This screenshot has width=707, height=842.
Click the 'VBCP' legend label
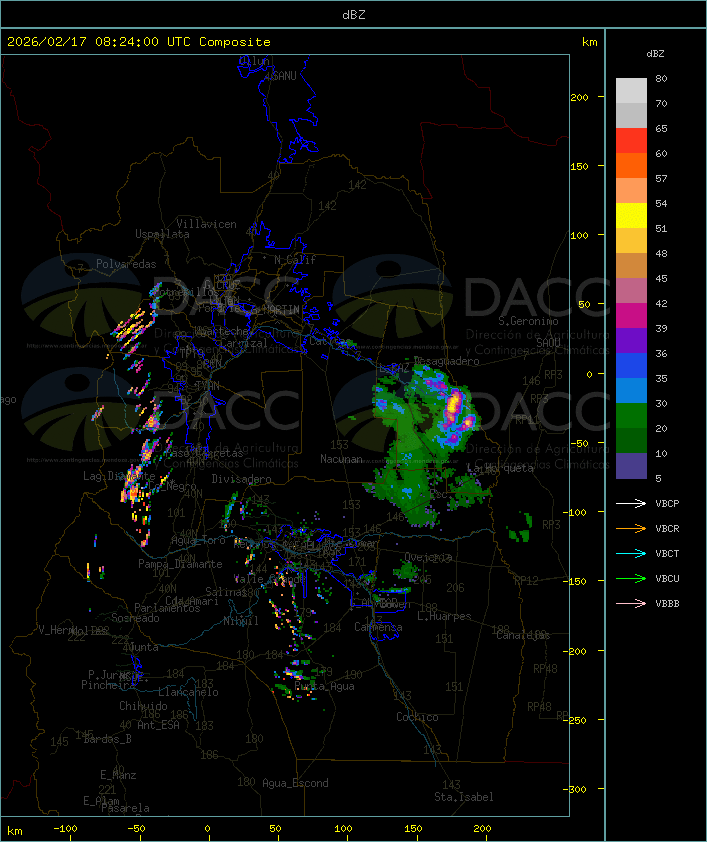coord(667,504)
